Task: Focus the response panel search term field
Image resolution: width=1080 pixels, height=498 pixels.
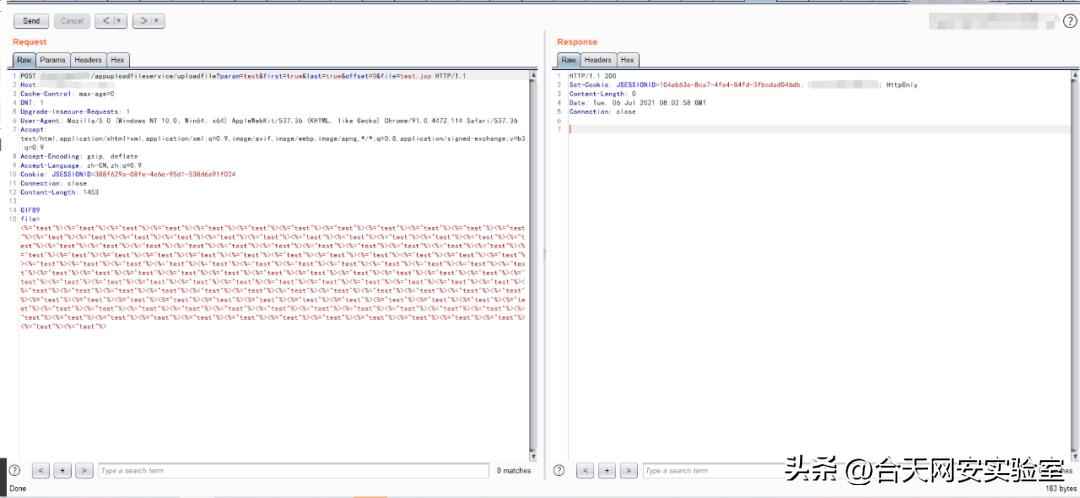Action: (710, 470)
